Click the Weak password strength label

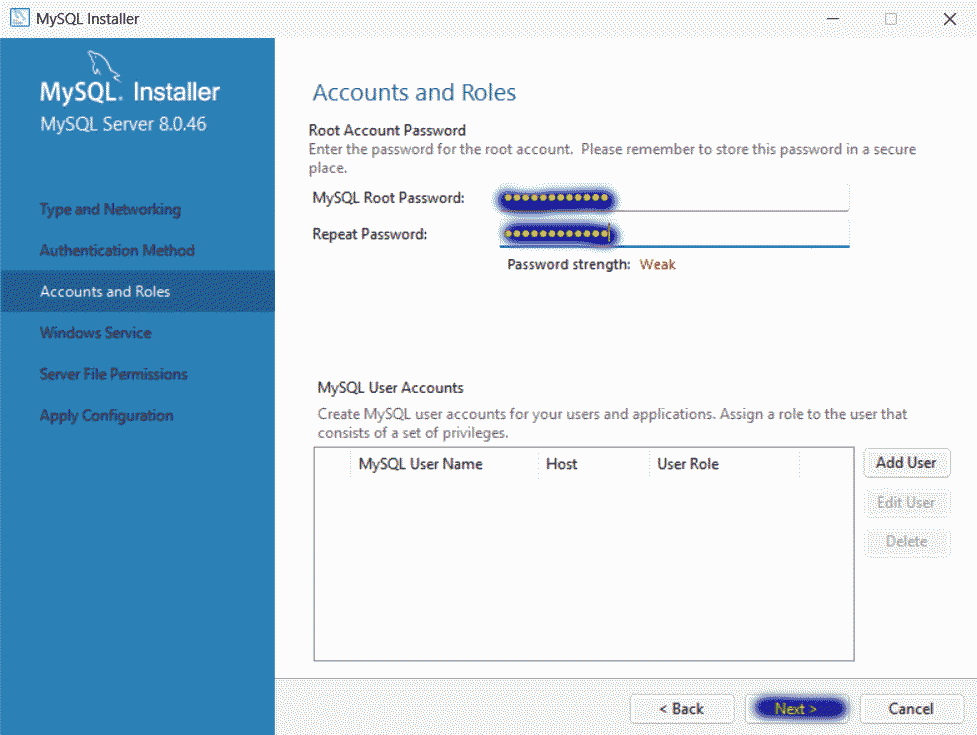(x=657, y=265)
